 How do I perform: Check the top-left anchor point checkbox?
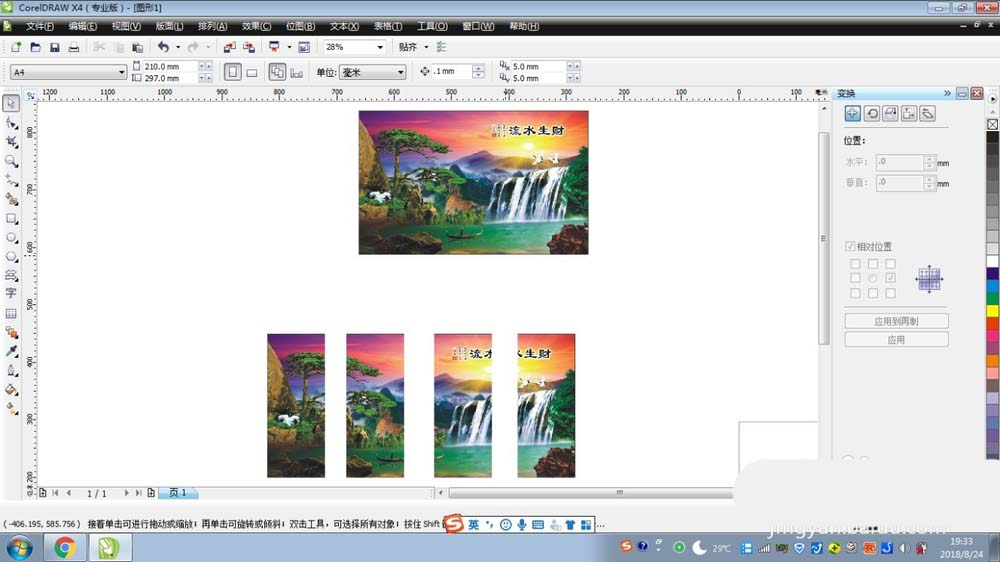point(855,263)
